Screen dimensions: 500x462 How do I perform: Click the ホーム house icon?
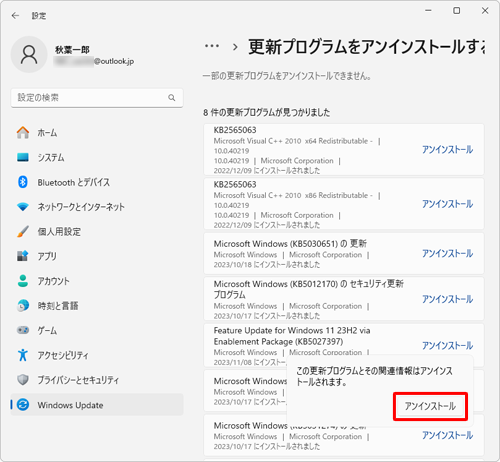[x=23, y=133]
